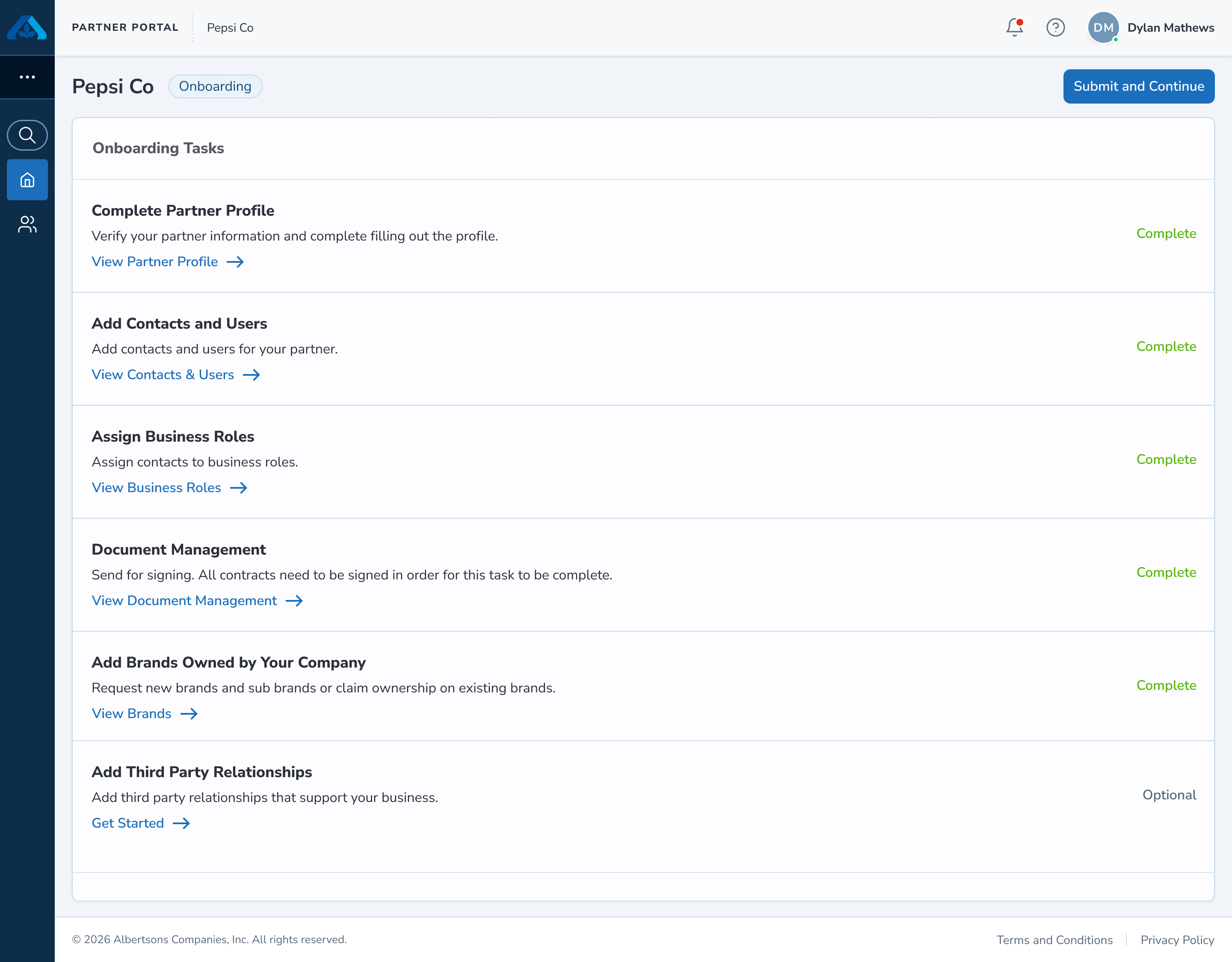Click the Complete status for Document Management
Screen dimensions: 1232x962
coord(1166,573)
